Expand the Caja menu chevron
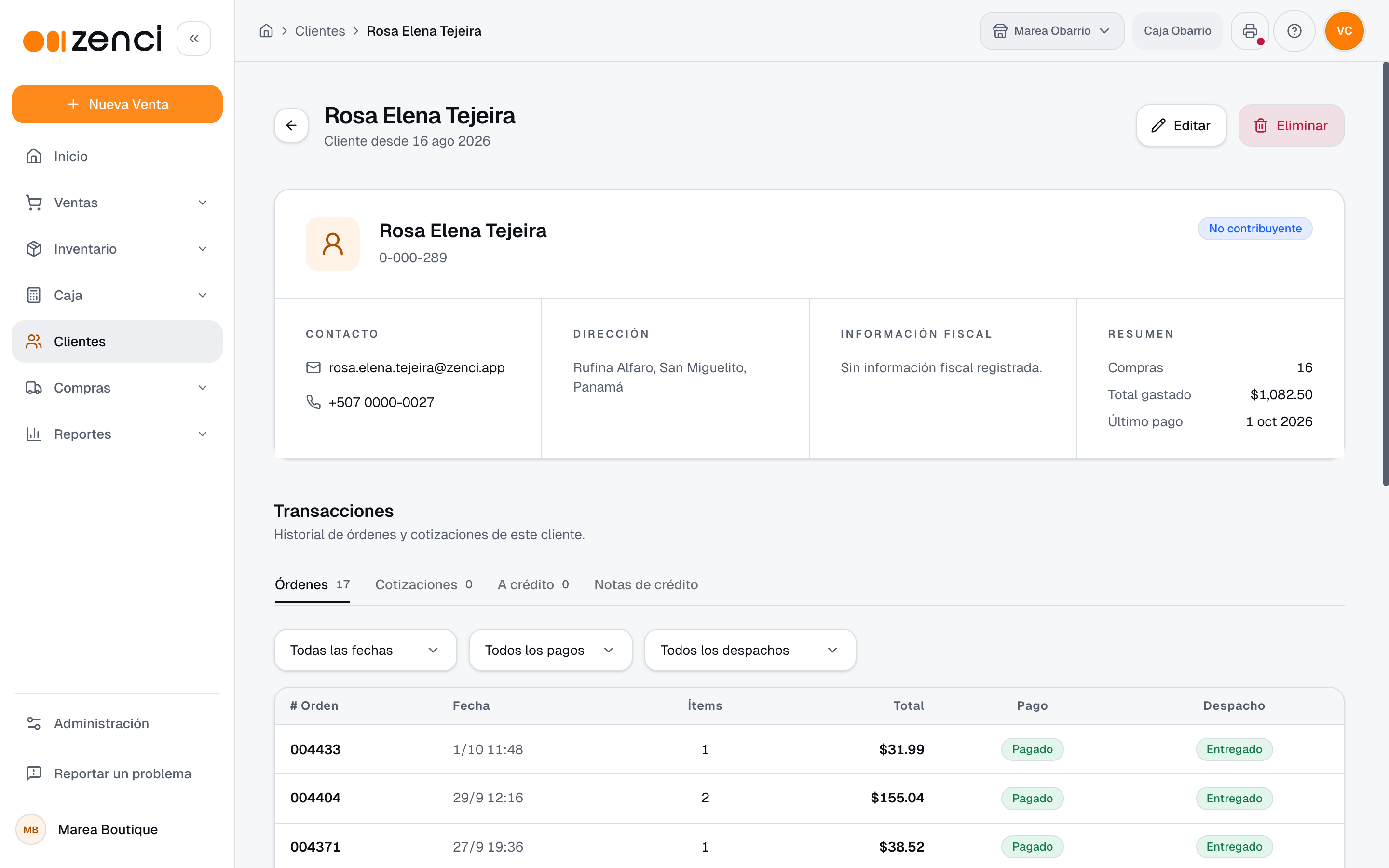Screen dimensions: 1389x868 (x=203, y=295)
